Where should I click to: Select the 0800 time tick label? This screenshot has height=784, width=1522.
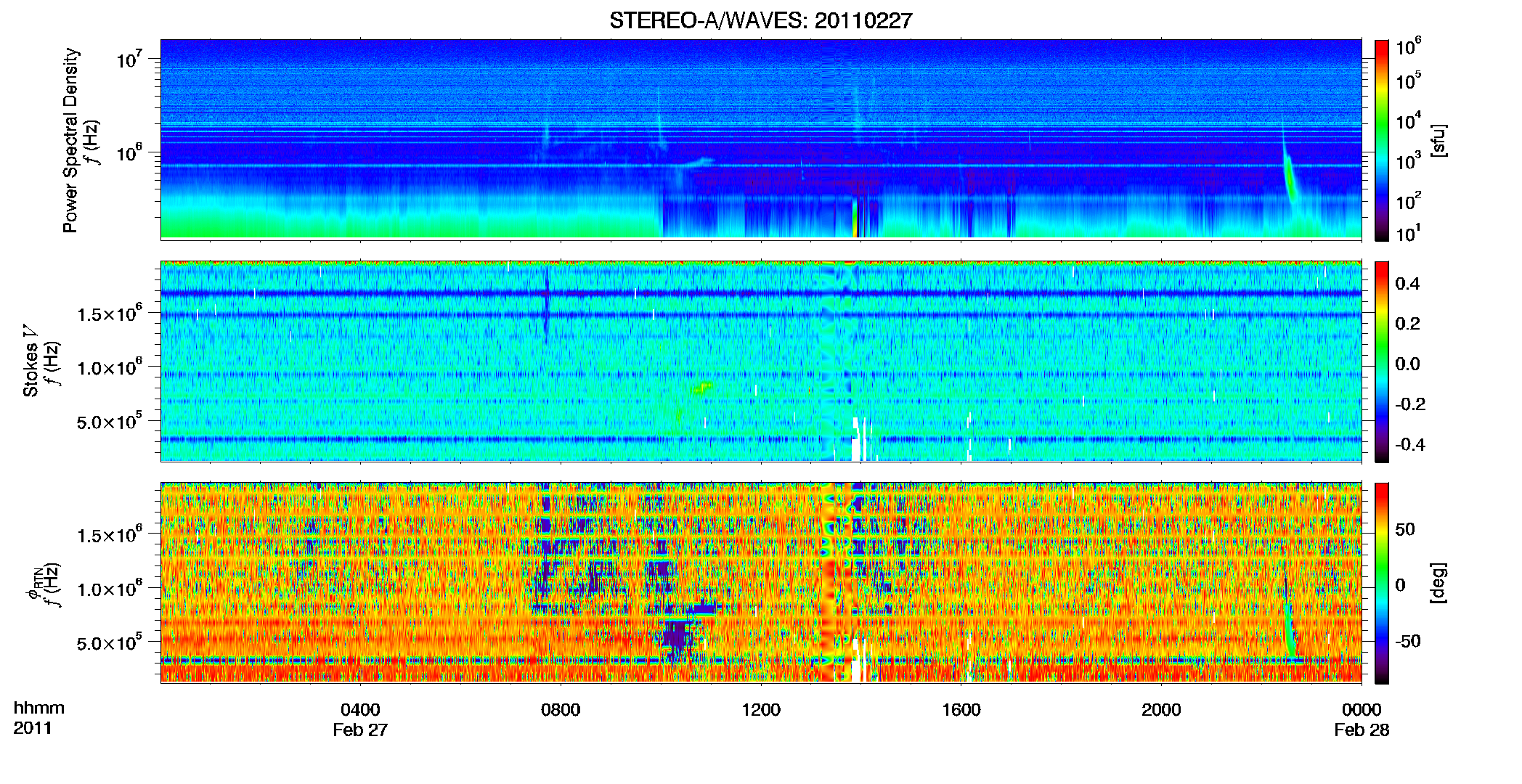pyautogui.click(x=561, y=710)
